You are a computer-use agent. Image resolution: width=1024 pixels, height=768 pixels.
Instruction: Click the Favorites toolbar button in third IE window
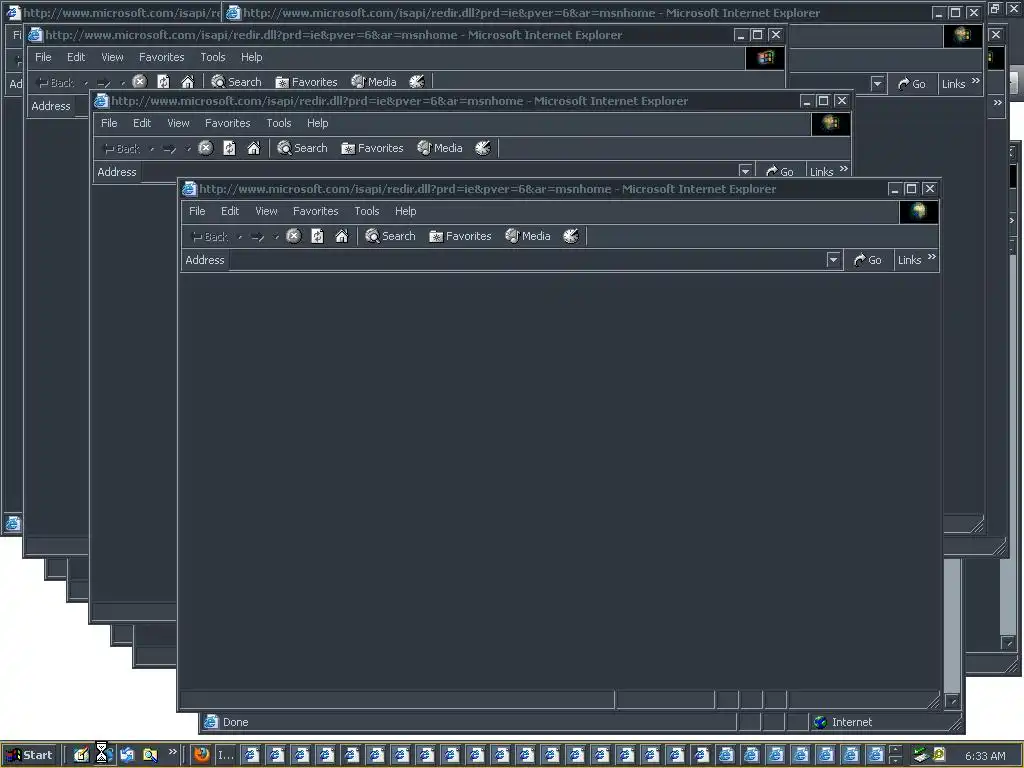point(306,82)
